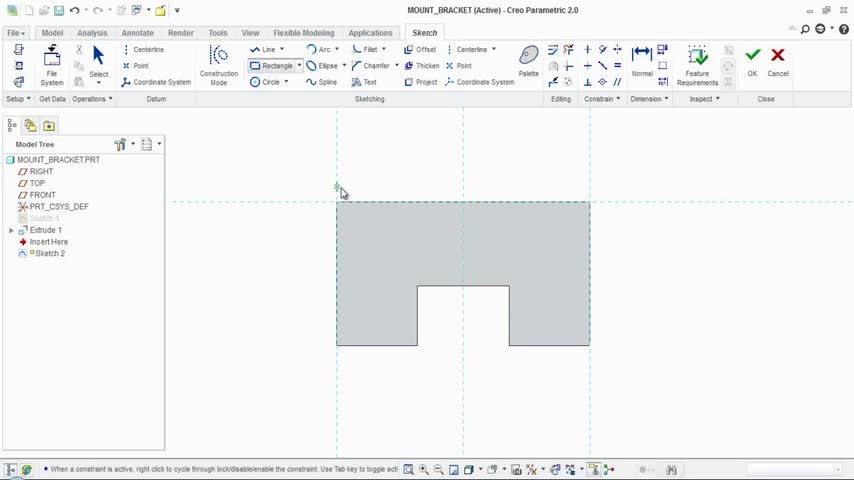Switch to the Annotate tab
The height and width of the screenshot is (480, 854).
[x=137, y=33]
